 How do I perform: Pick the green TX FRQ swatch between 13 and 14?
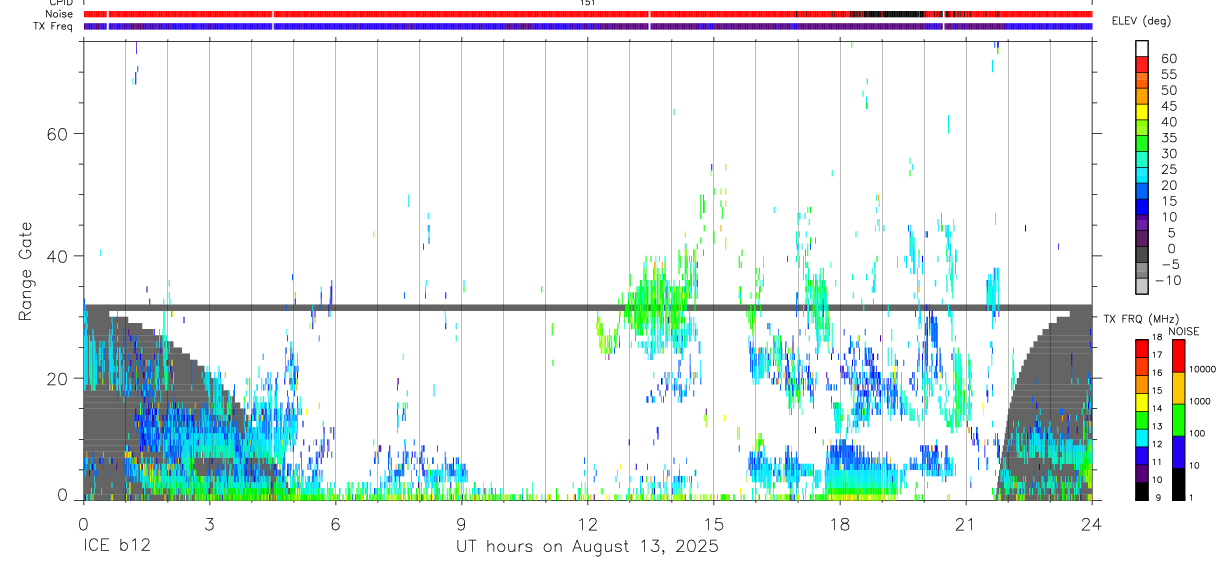pyautogui.click(x=1142, y=419)
